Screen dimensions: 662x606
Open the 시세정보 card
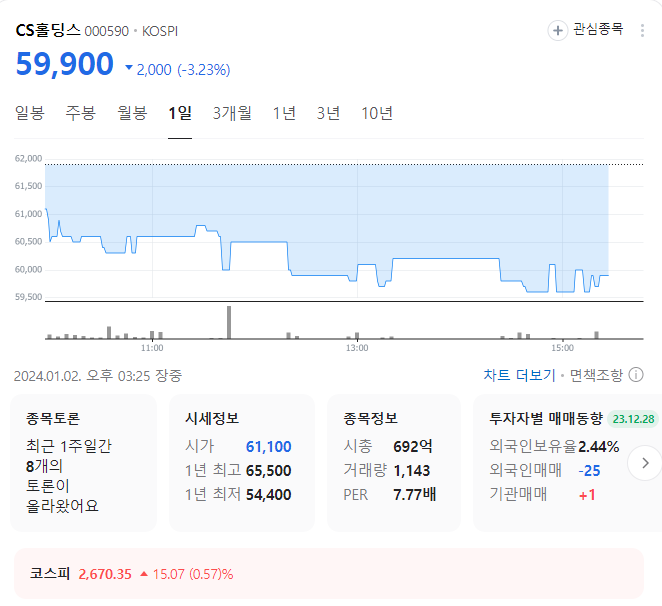tap(242, 463)
